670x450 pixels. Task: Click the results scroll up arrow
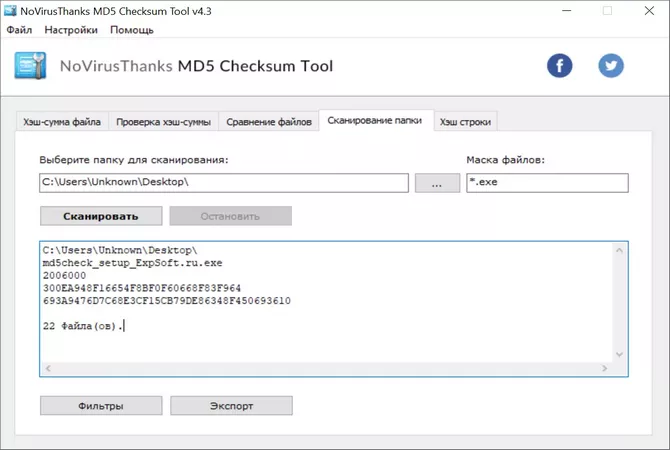click(x=619, y=250)
